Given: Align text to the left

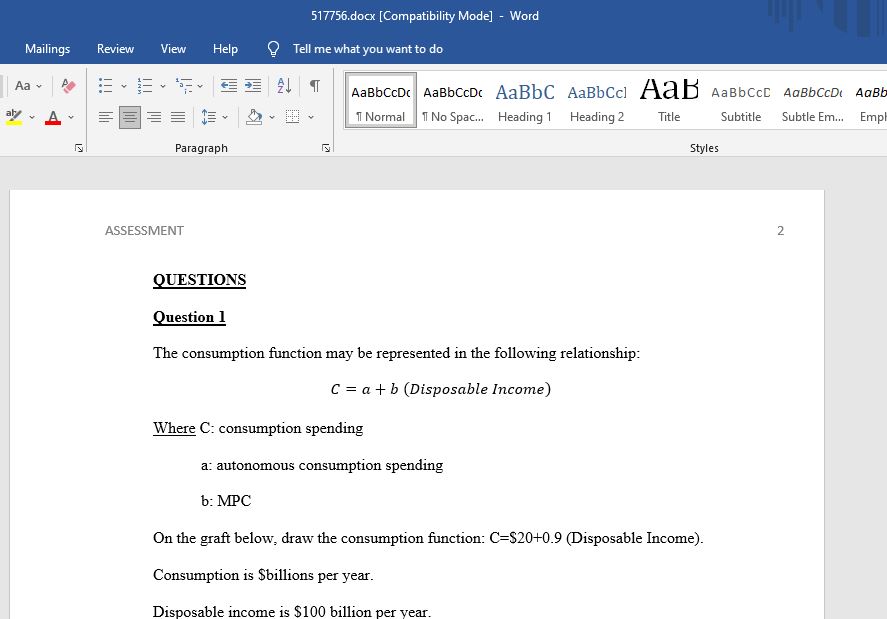Looking at the screenshot, I should coord(106,117).
